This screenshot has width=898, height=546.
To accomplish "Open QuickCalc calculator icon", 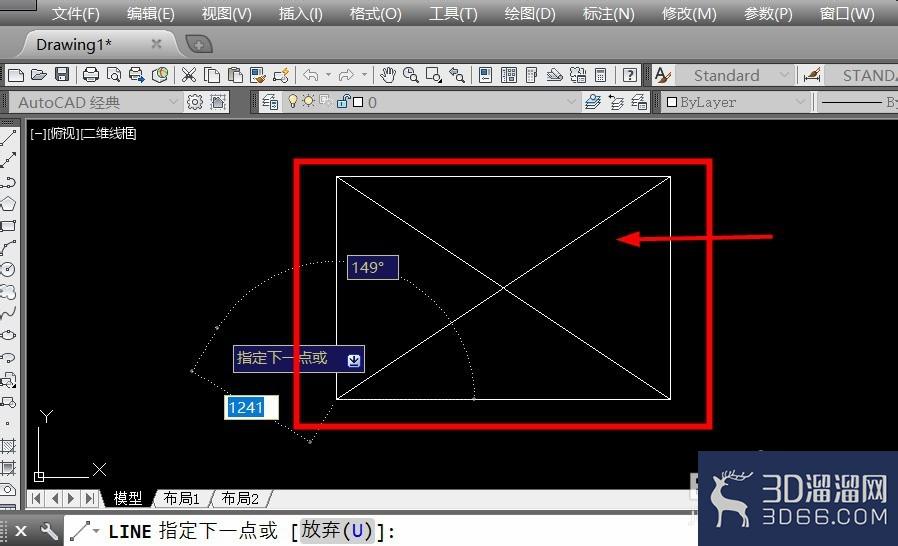I will coord(601,75).
